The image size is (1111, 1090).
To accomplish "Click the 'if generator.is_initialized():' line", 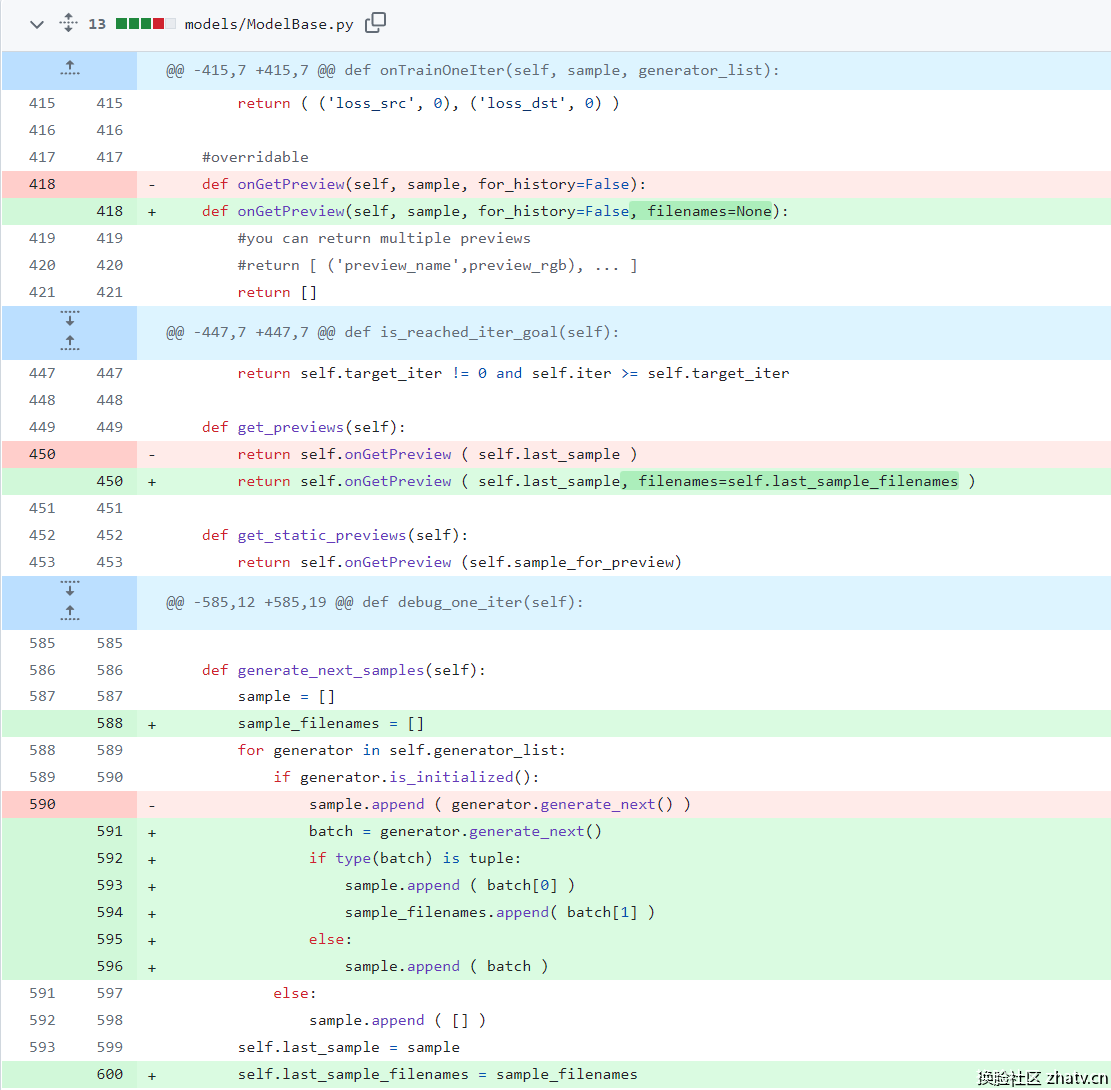I will coord(406,777).
